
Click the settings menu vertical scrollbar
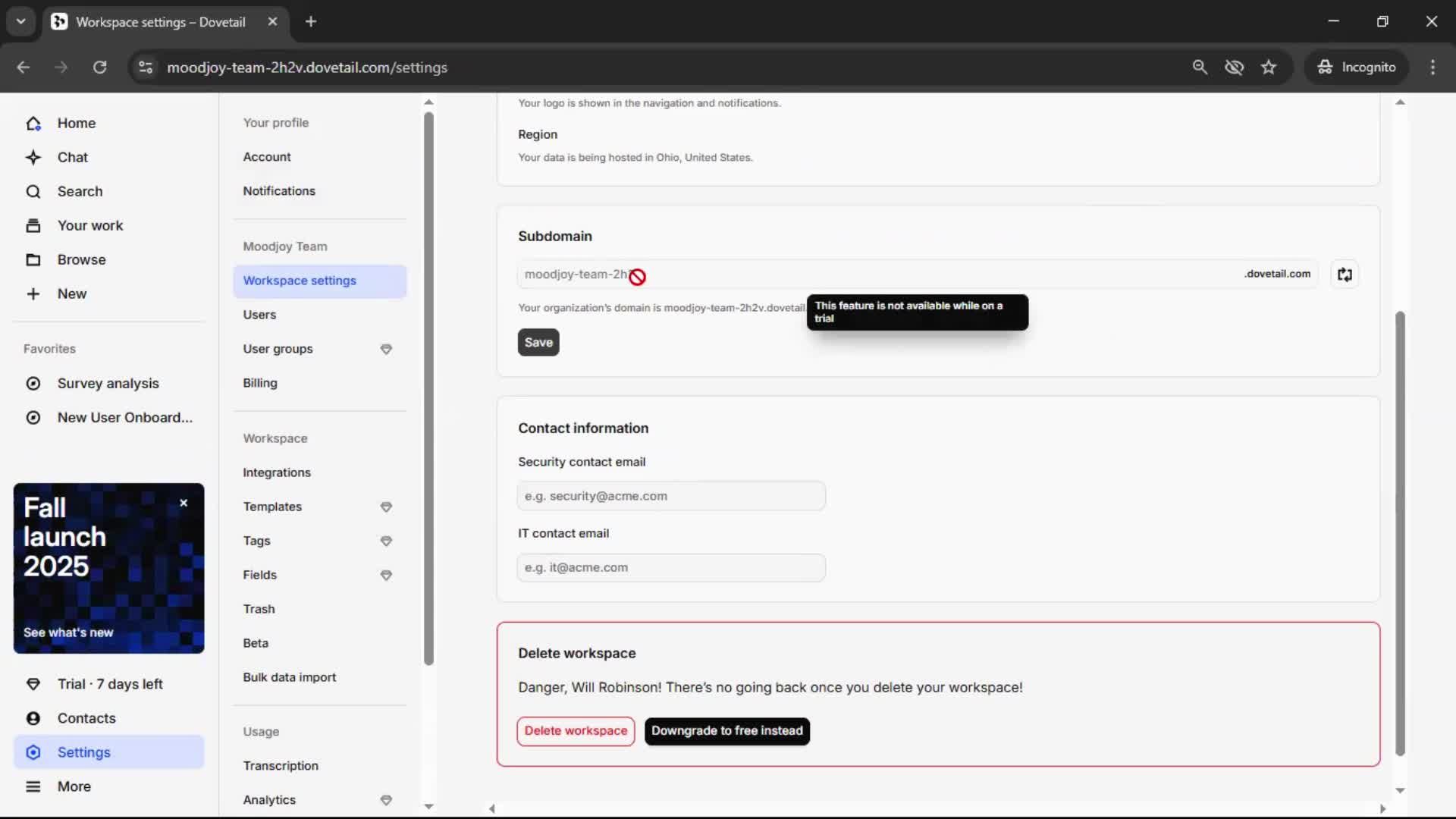pyautogui.click(x=428, y=387)
